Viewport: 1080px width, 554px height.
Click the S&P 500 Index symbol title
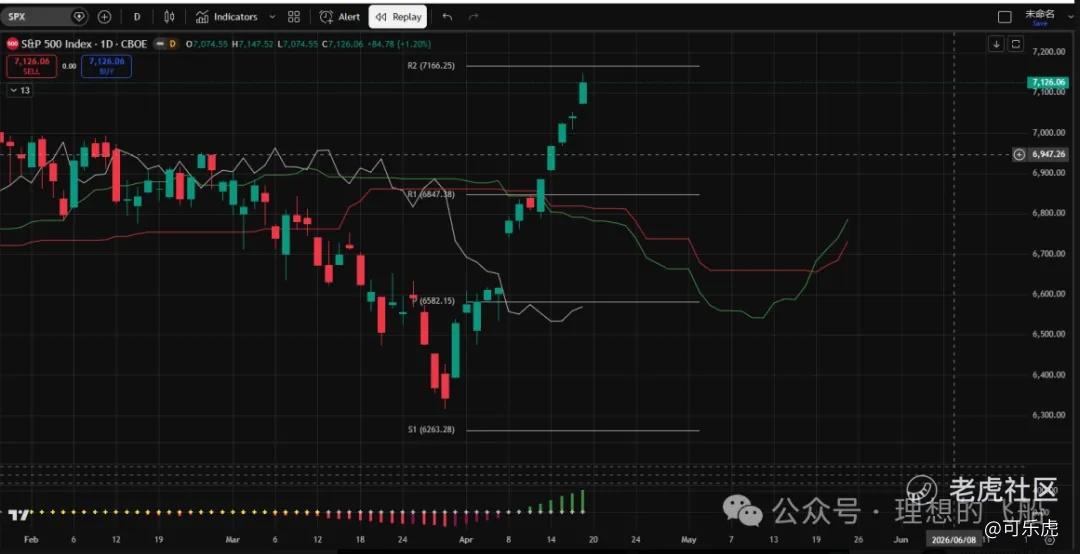coord(84,43)
